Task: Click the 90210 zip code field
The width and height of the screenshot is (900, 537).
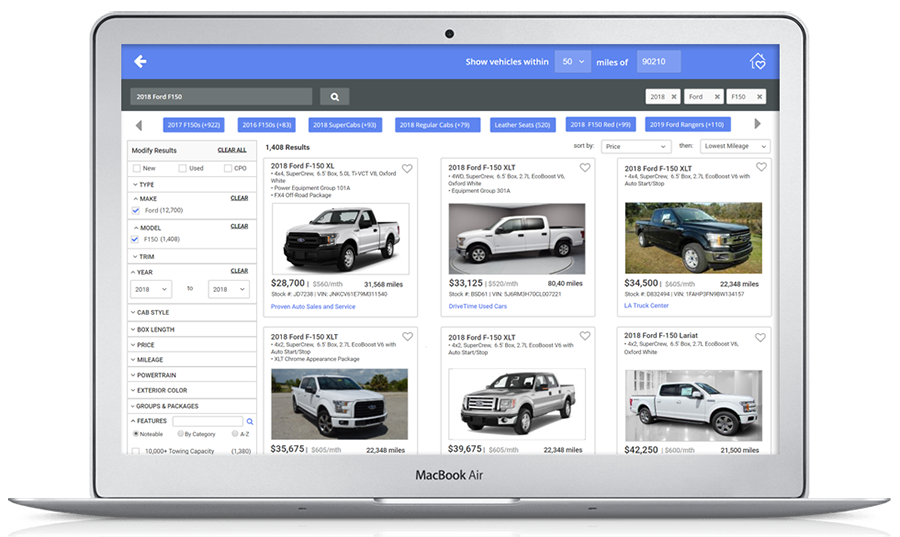Action: [658, 61]
